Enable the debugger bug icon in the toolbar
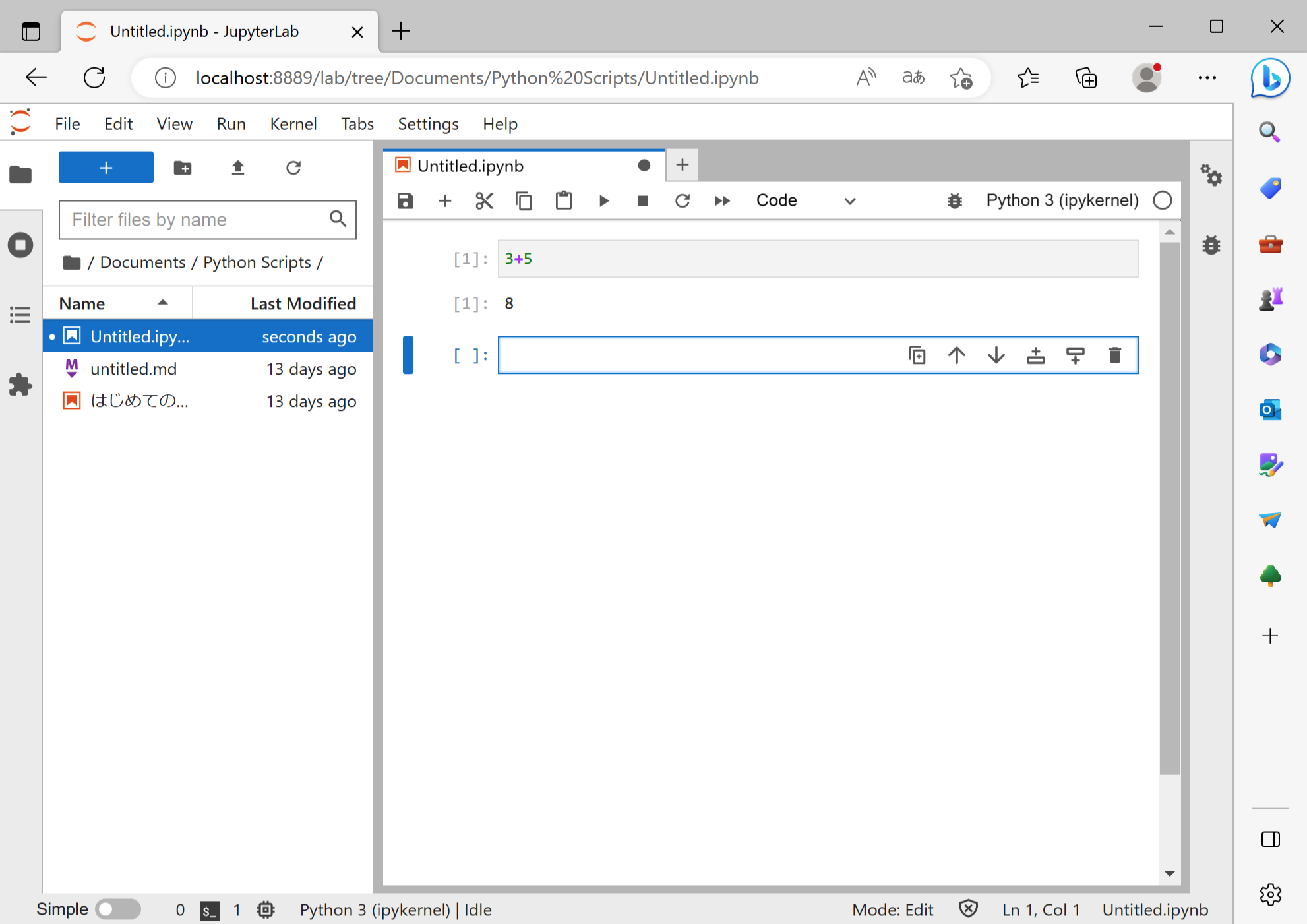 click(x=954, y=200)
